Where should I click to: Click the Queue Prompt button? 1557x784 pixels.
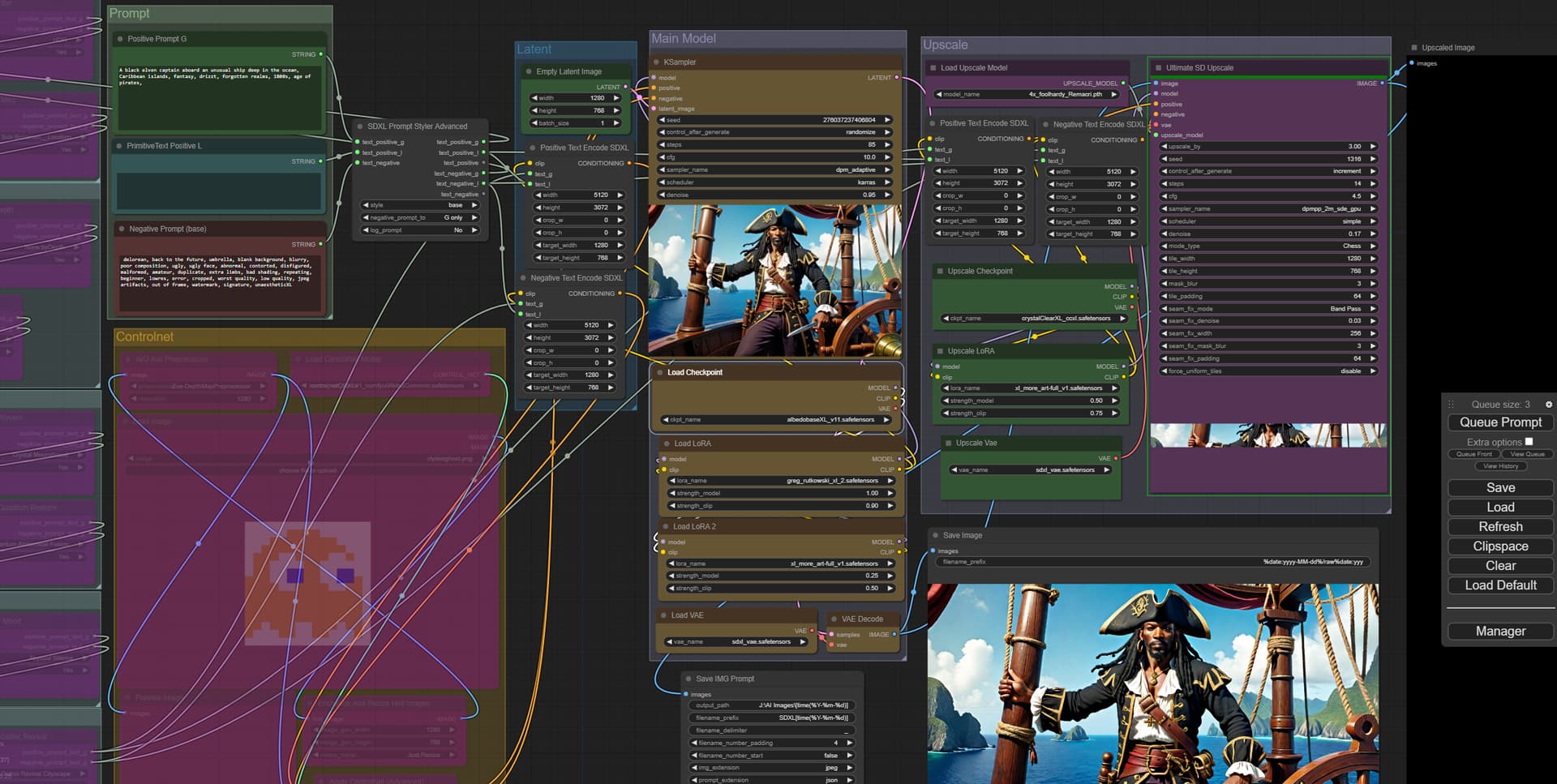1500,422
